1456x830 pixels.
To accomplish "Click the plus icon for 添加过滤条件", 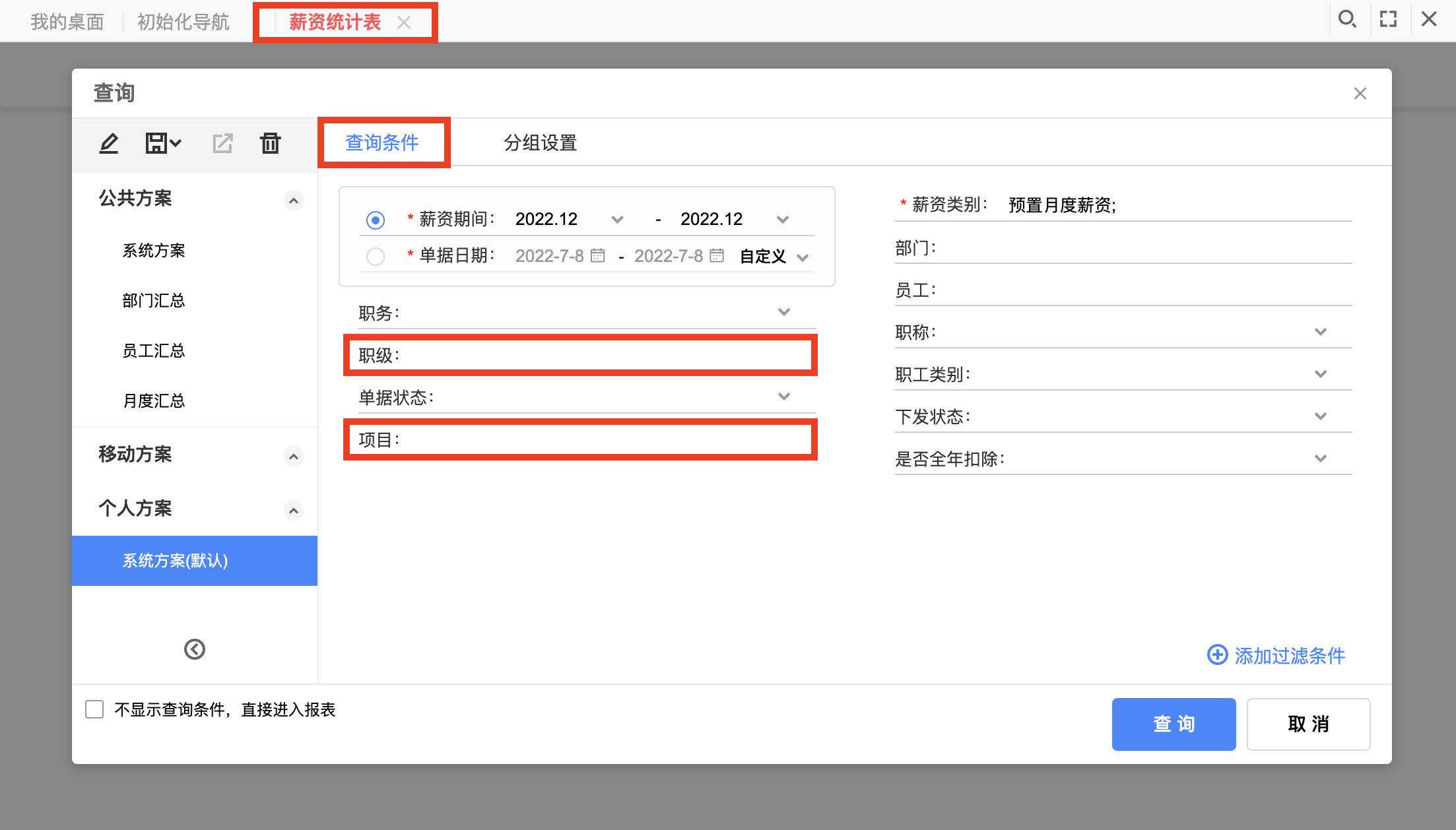I will click(x=1217, y=655).
